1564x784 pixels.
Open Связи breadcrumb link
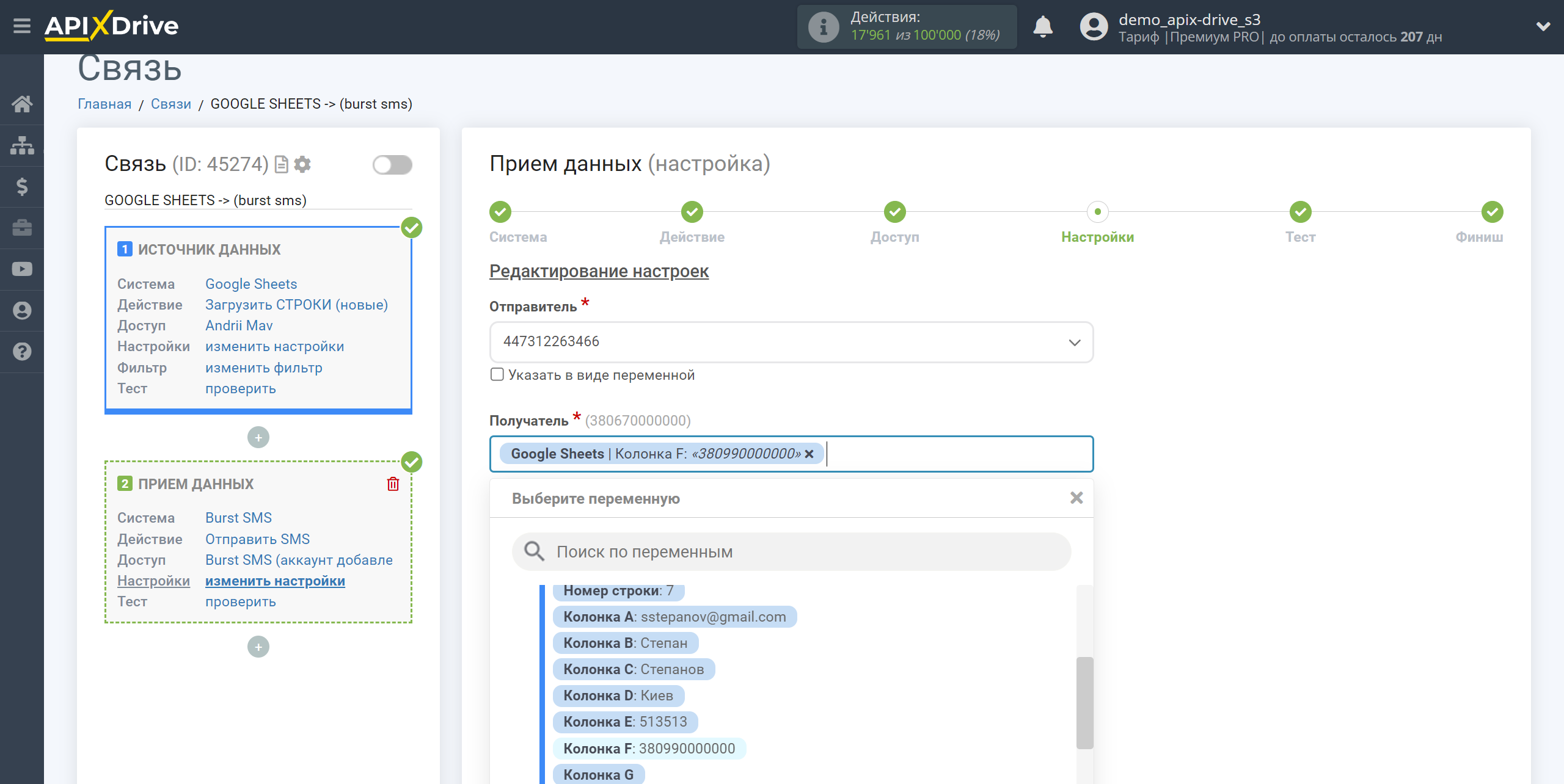(171, 104)
